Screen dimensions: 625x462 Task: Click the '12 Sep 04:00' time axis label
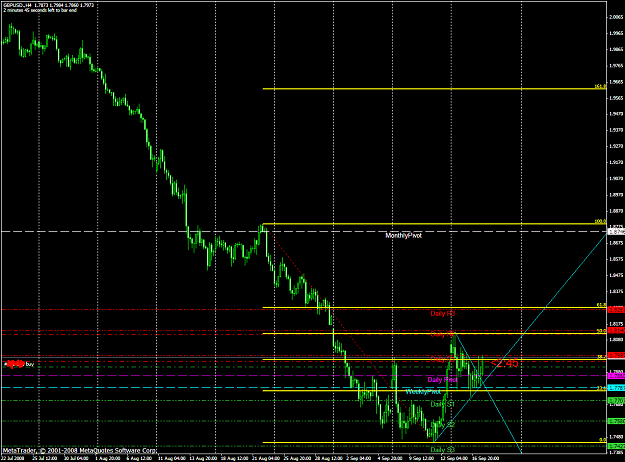coord(454,458)
